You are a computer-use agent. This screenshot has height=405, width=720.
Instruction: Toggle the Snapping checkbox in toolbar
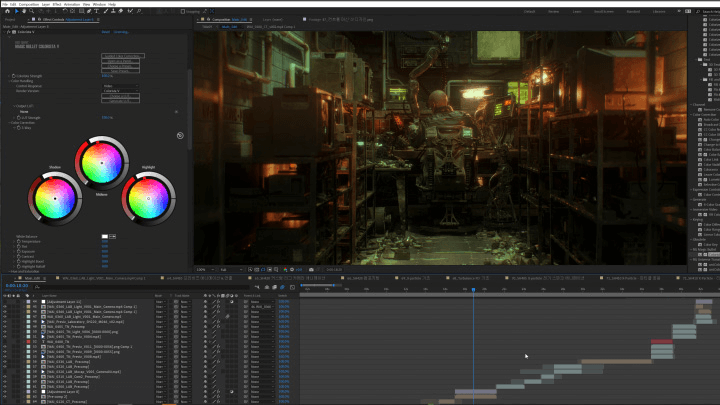coord(182,11)
